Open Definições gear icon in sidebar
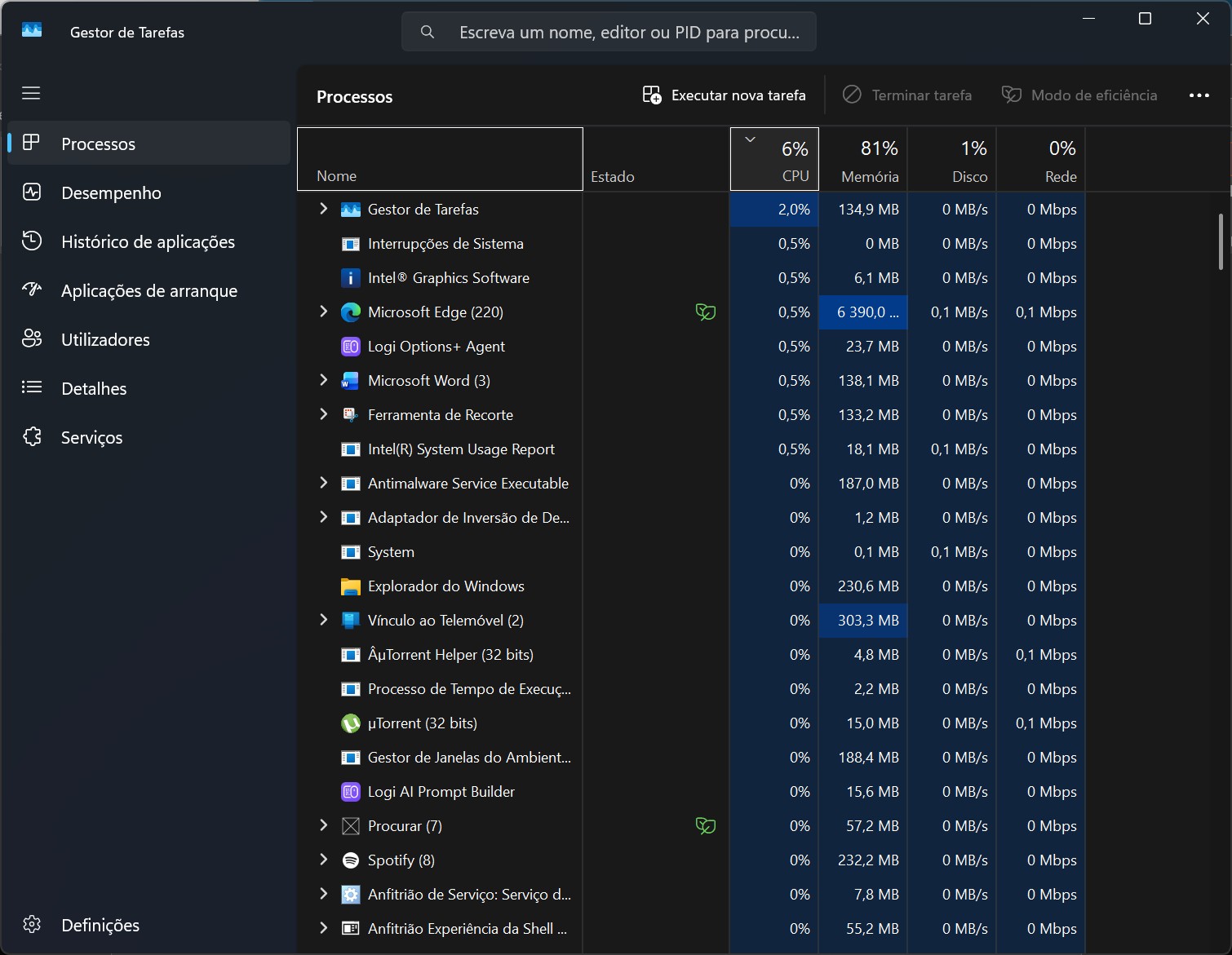Screen dimensions: 1232x955 32,924
